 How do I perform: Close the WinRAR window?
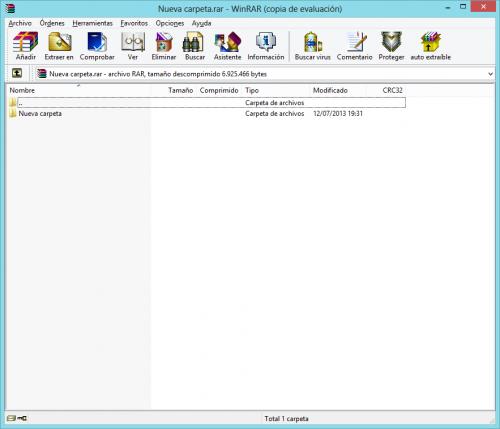pyautogui.click(x=483, y=7)
